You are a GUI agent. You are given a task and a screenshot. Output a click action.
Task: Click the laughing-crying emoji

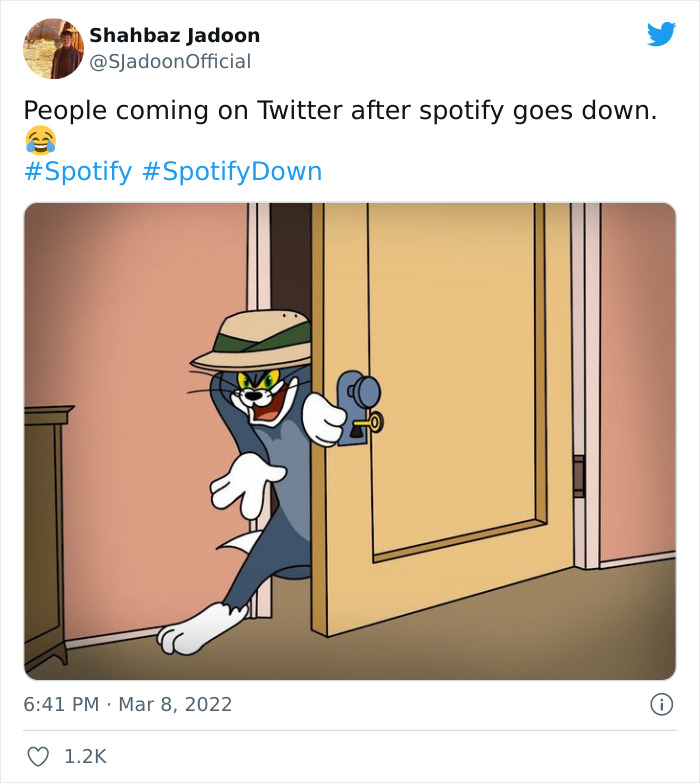click(41, 140)
